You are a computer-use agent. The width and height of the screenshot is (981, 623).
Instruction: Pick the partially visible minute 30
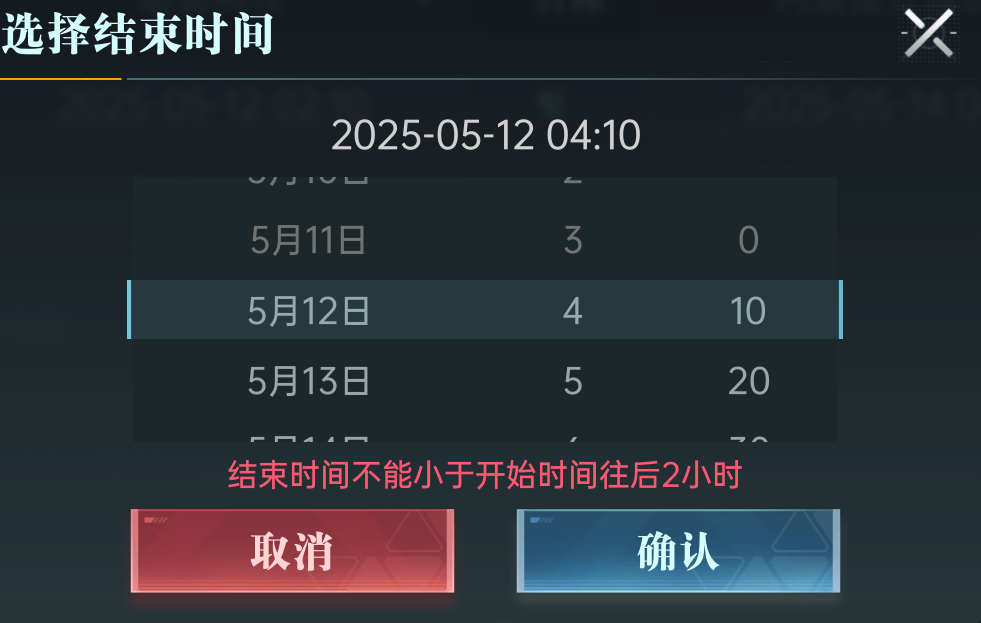click(749, 438)
